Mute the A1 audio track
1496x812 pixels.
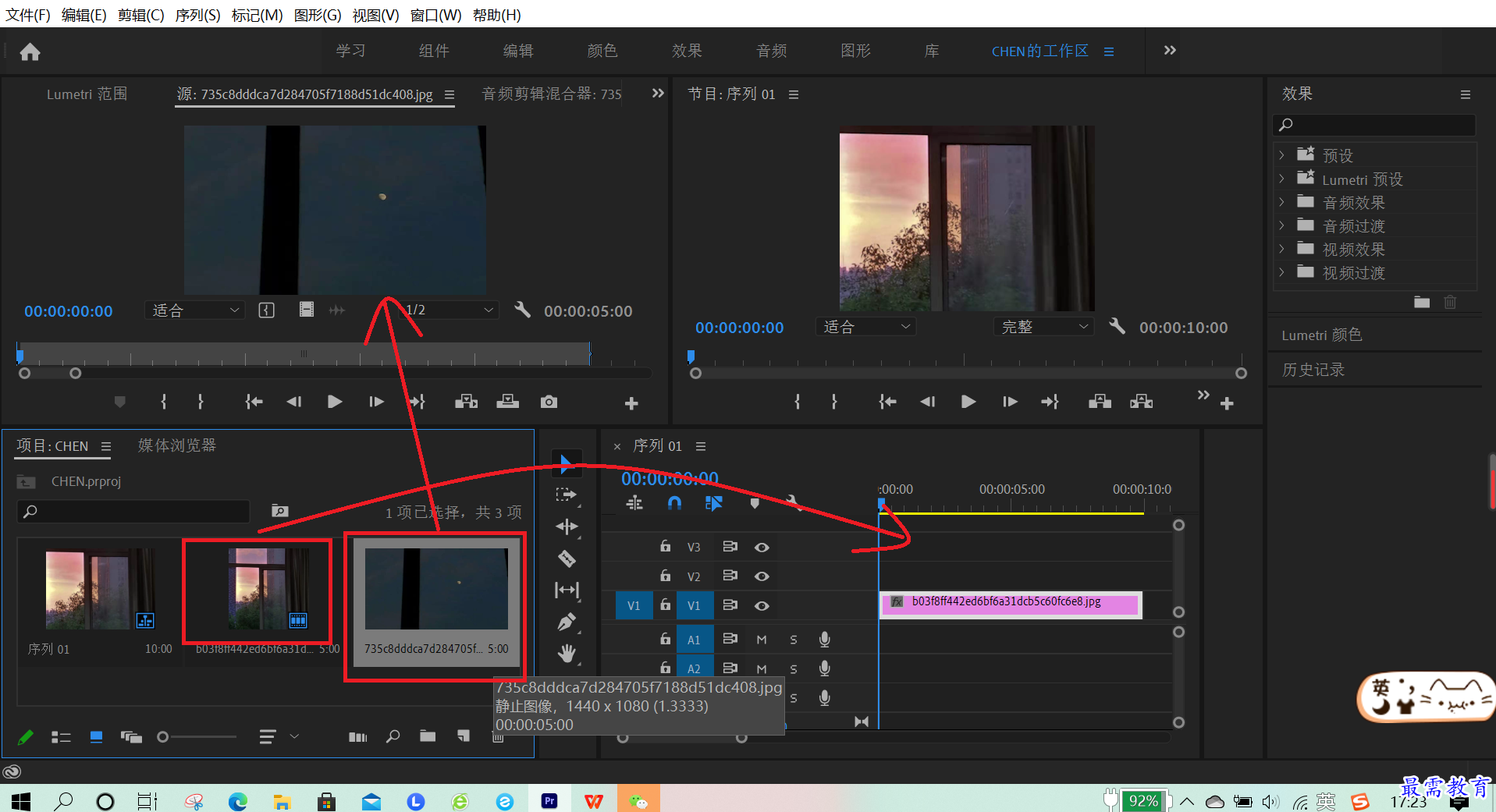762,640
